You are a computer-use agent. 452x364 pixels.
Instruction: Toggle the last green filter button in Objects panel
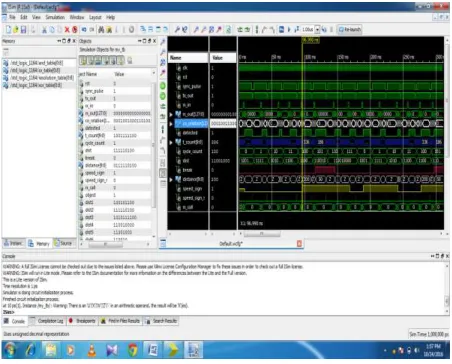[x=120, y=60]
